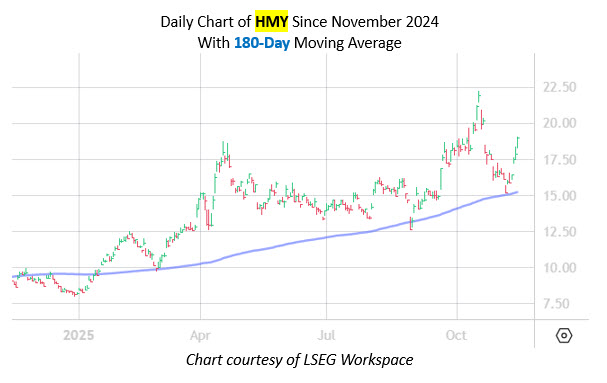The height and width of the screenshot is (383, 607).
Task: Click the 15.00 price axis label
Action: tap(559, 196)
